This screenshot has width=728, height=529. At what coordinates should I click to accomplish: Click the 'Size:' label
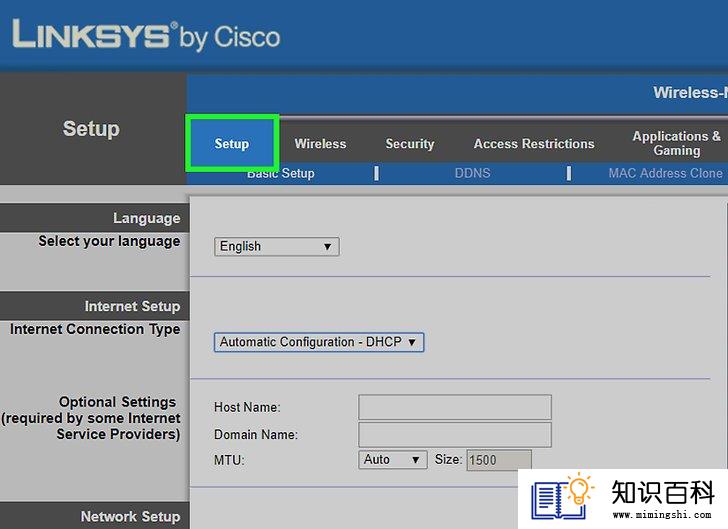(x=448, y=459)
